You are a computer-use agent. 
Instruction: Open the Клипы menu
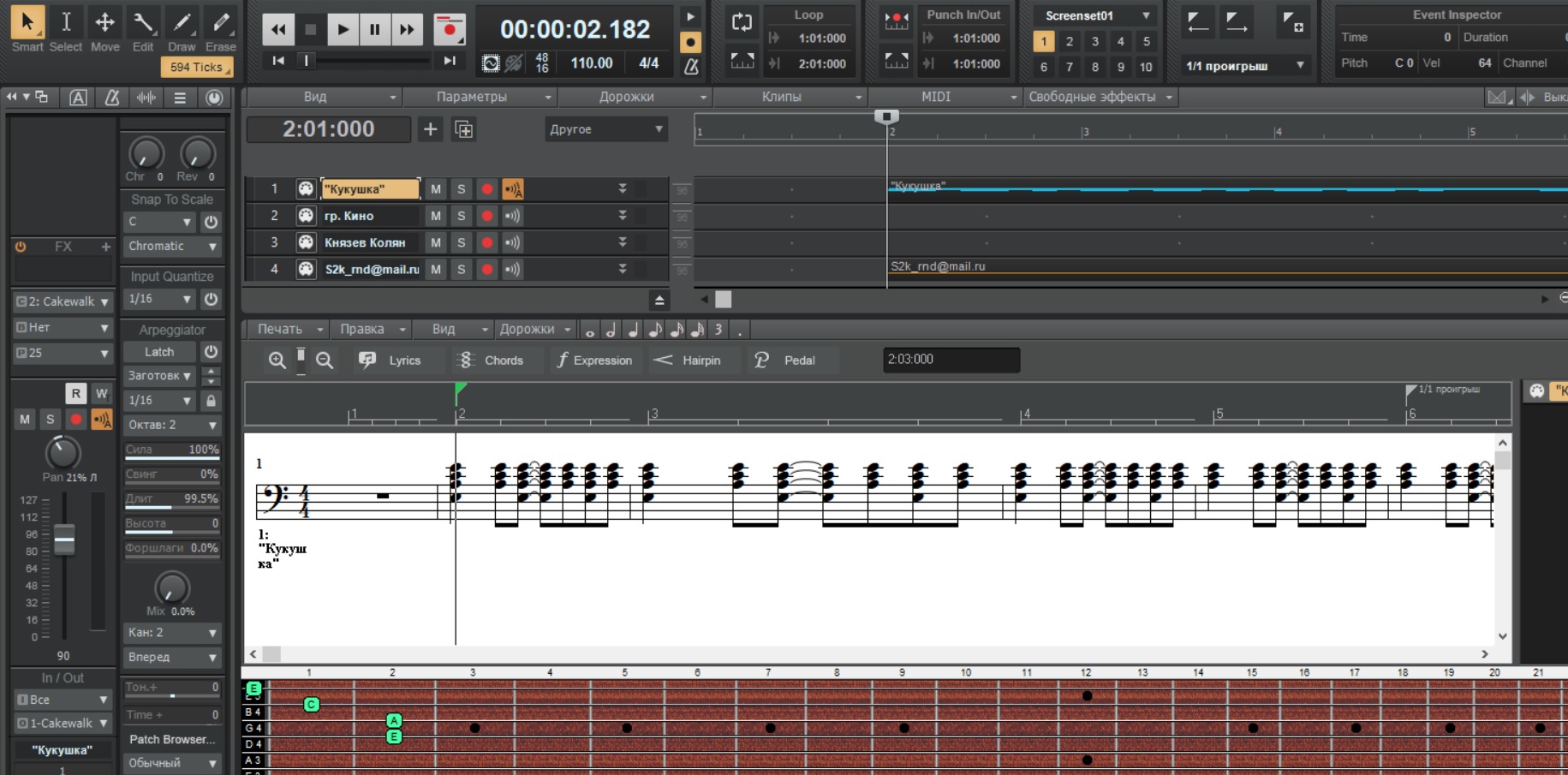pyautogui.click(x=789, y=97)
